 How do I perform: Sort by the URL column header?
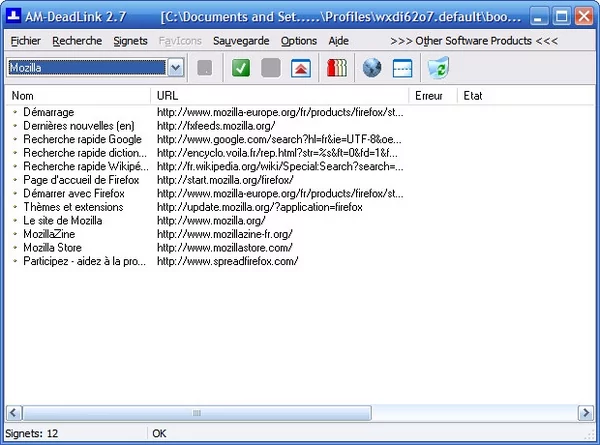[x=280, y=96]
